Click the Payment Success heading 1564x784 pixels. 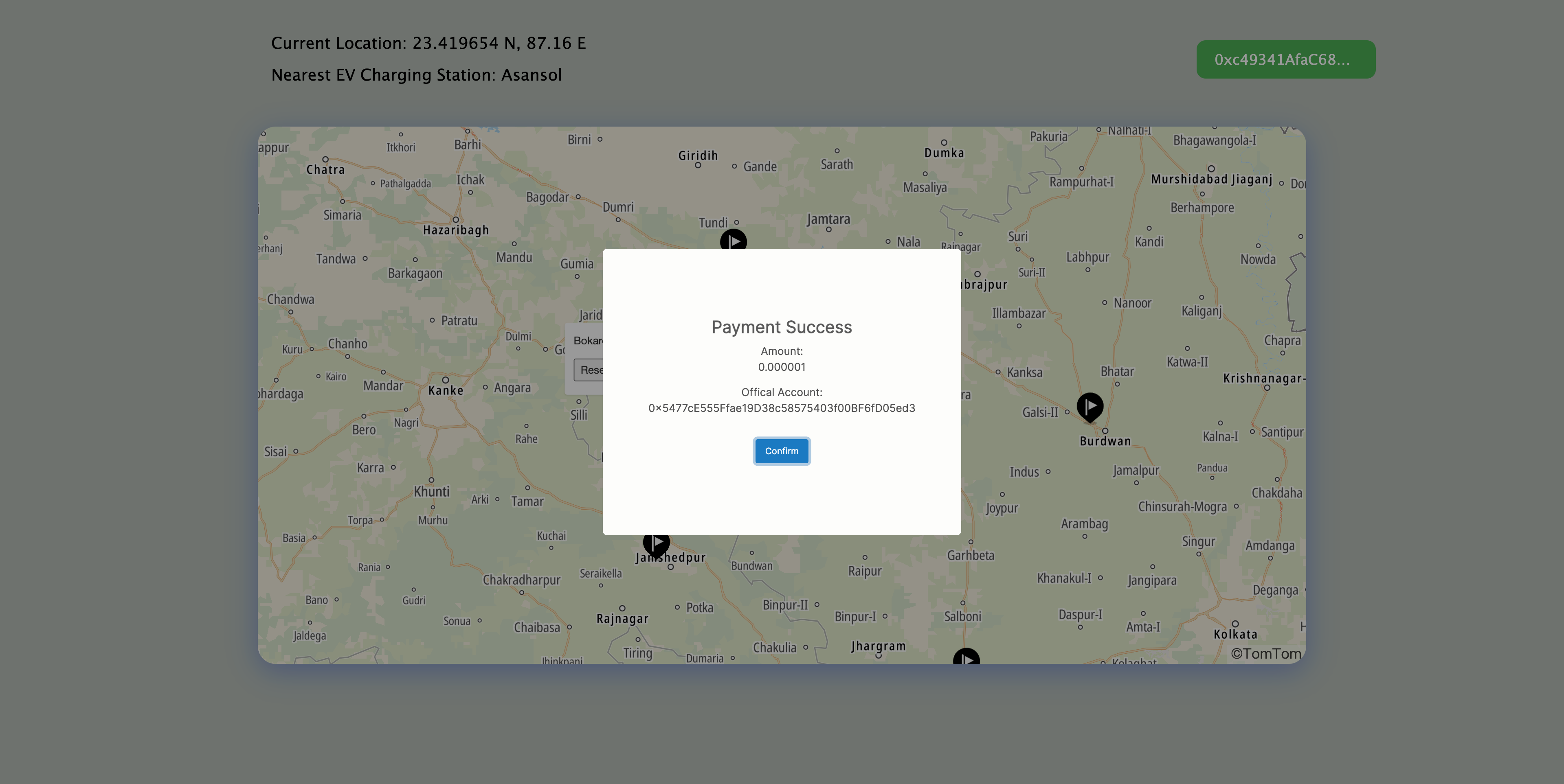coord(782,327)
